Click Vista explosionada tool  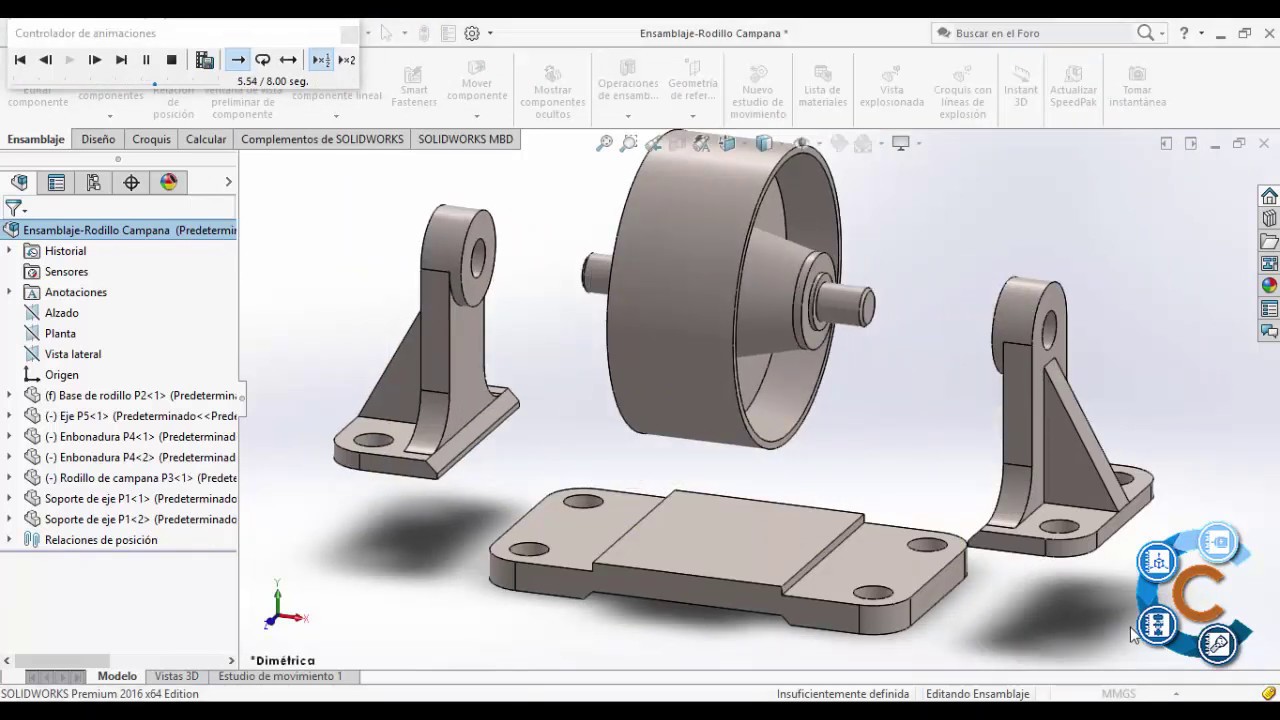(x=891, y=87)
